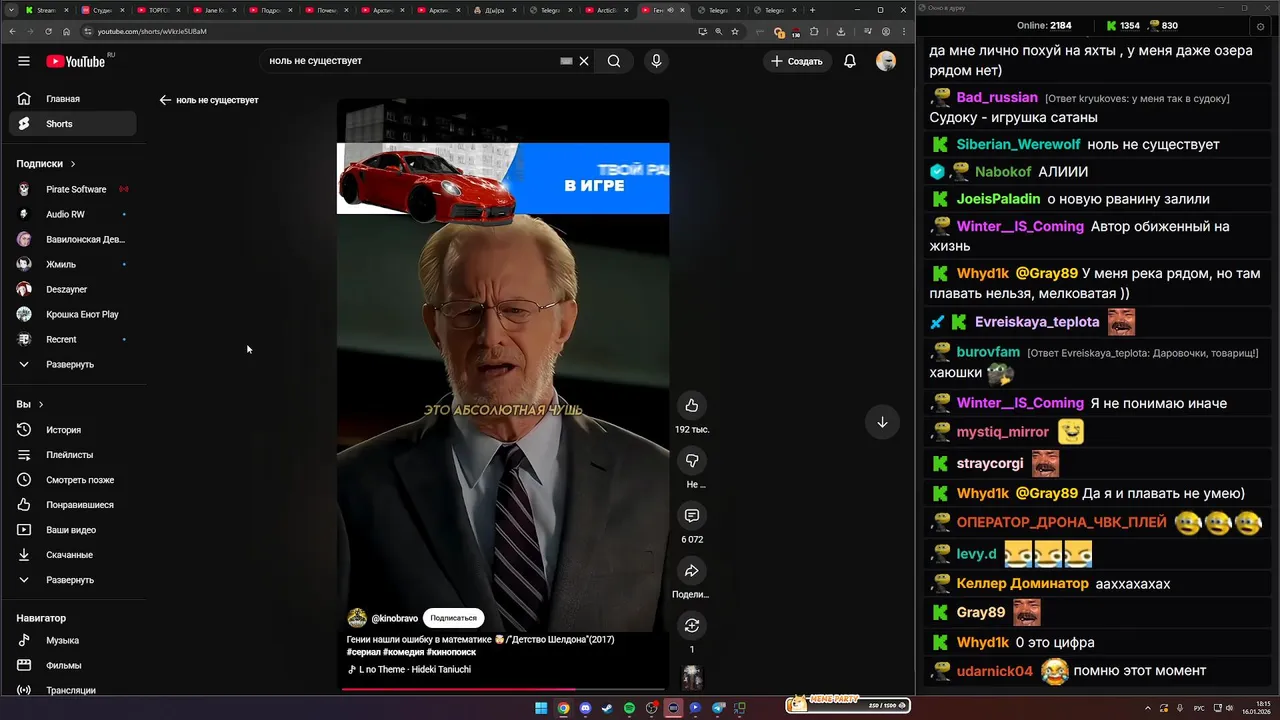Open Фильмы under Навигатор
1280x720 pixels.
pyautogui.click(x=72, y=665)
